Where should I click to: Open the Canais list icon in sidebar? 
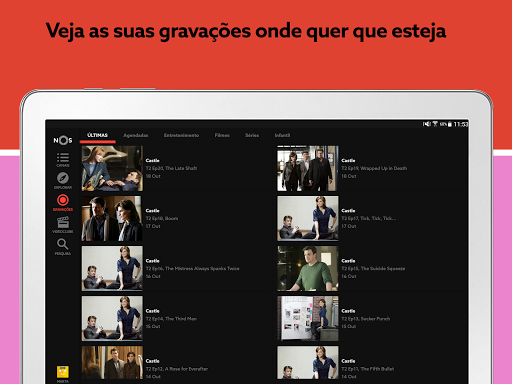pyautogui.click(x=63, y=160)
